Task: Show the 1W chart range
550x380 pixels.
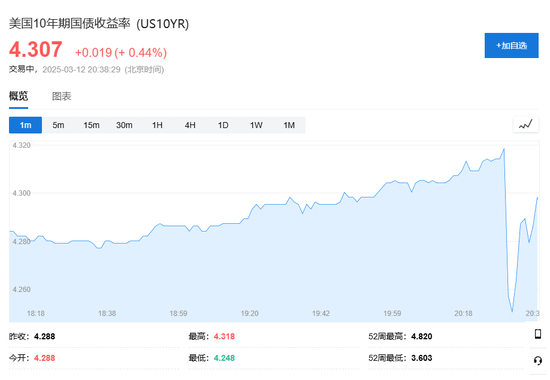Action: pyautogui.click(x=256, y=125)
